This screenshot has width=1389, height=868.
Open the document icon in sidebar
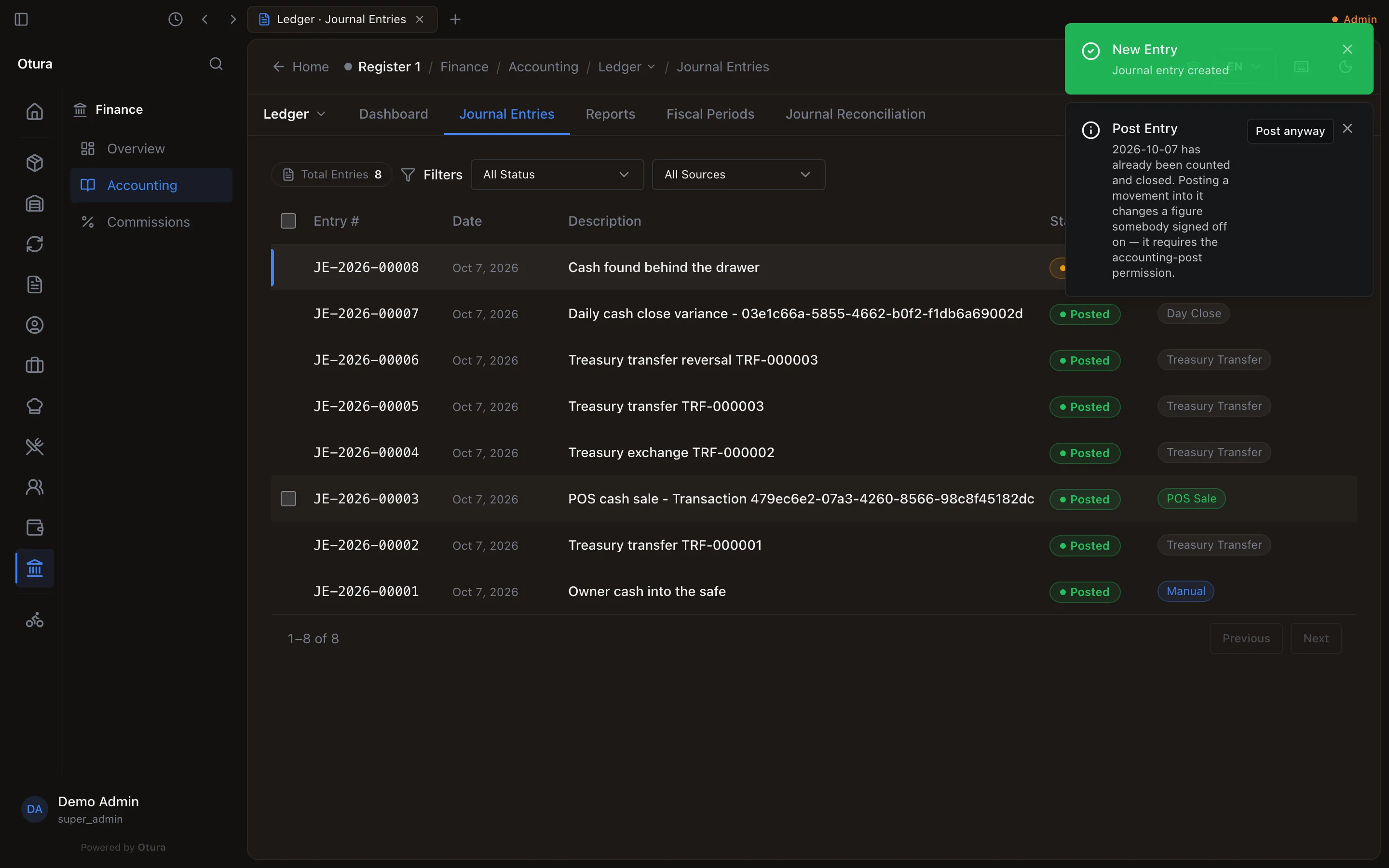point(34,285)
